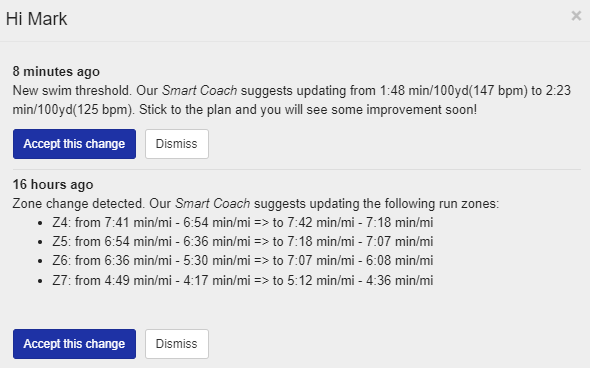The height and width of the screenshot is (368, 590).
Task: Accept the new swim threshold change
Action: click(74, 144)
